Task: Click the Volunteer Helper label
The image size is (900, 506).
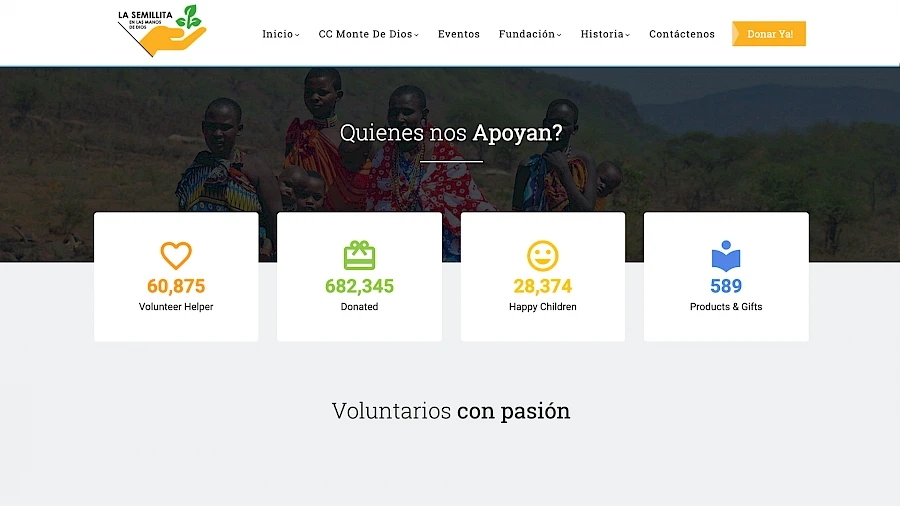Action: click(x=176, y=307)
